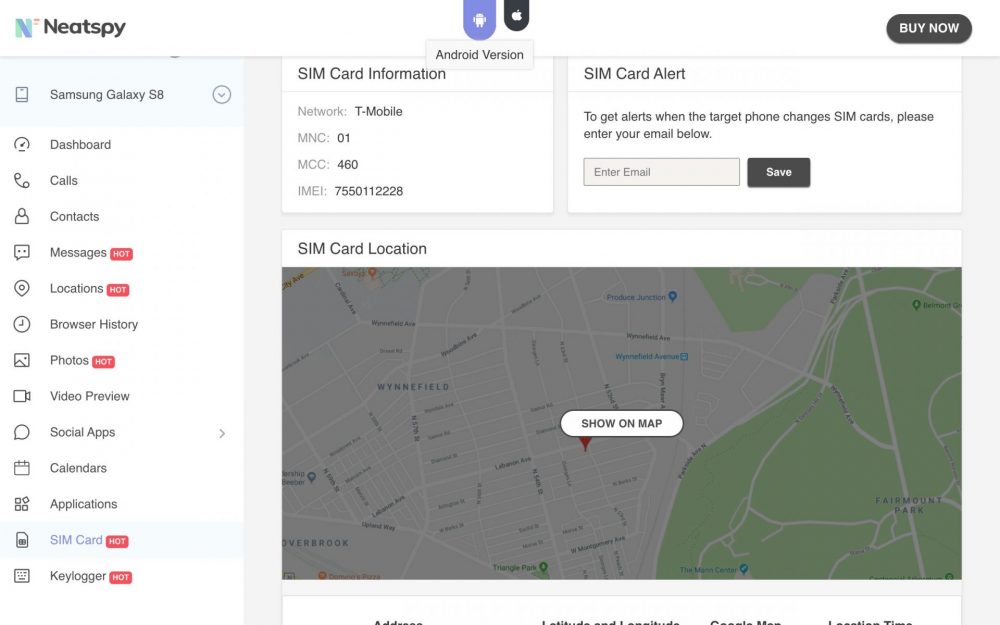Click the Keylogger keyboard icon
Viewport: 1000px width, 625px height.
[x=22, y=576]
